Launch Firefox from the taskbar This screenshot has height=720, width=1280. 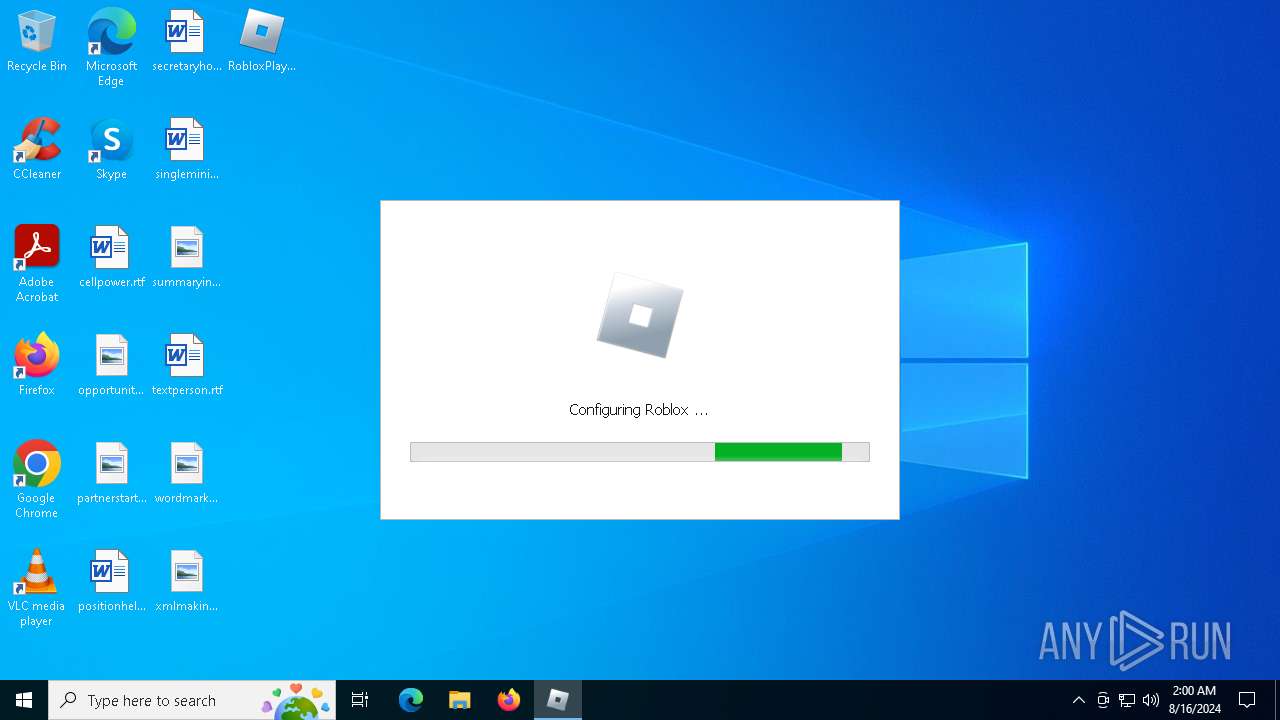[509, 700]
